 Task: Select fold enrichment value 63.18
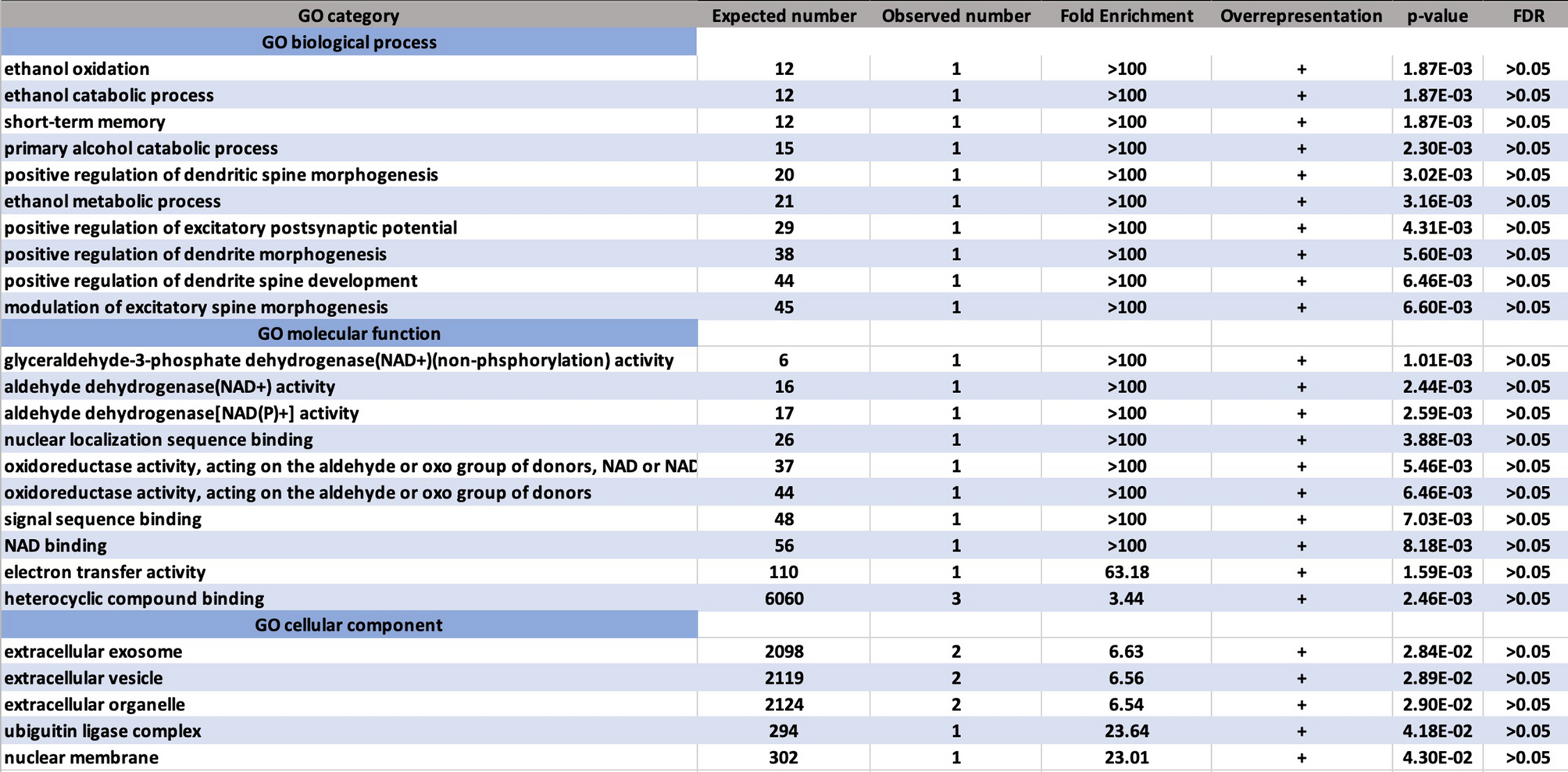(1127, 572)
